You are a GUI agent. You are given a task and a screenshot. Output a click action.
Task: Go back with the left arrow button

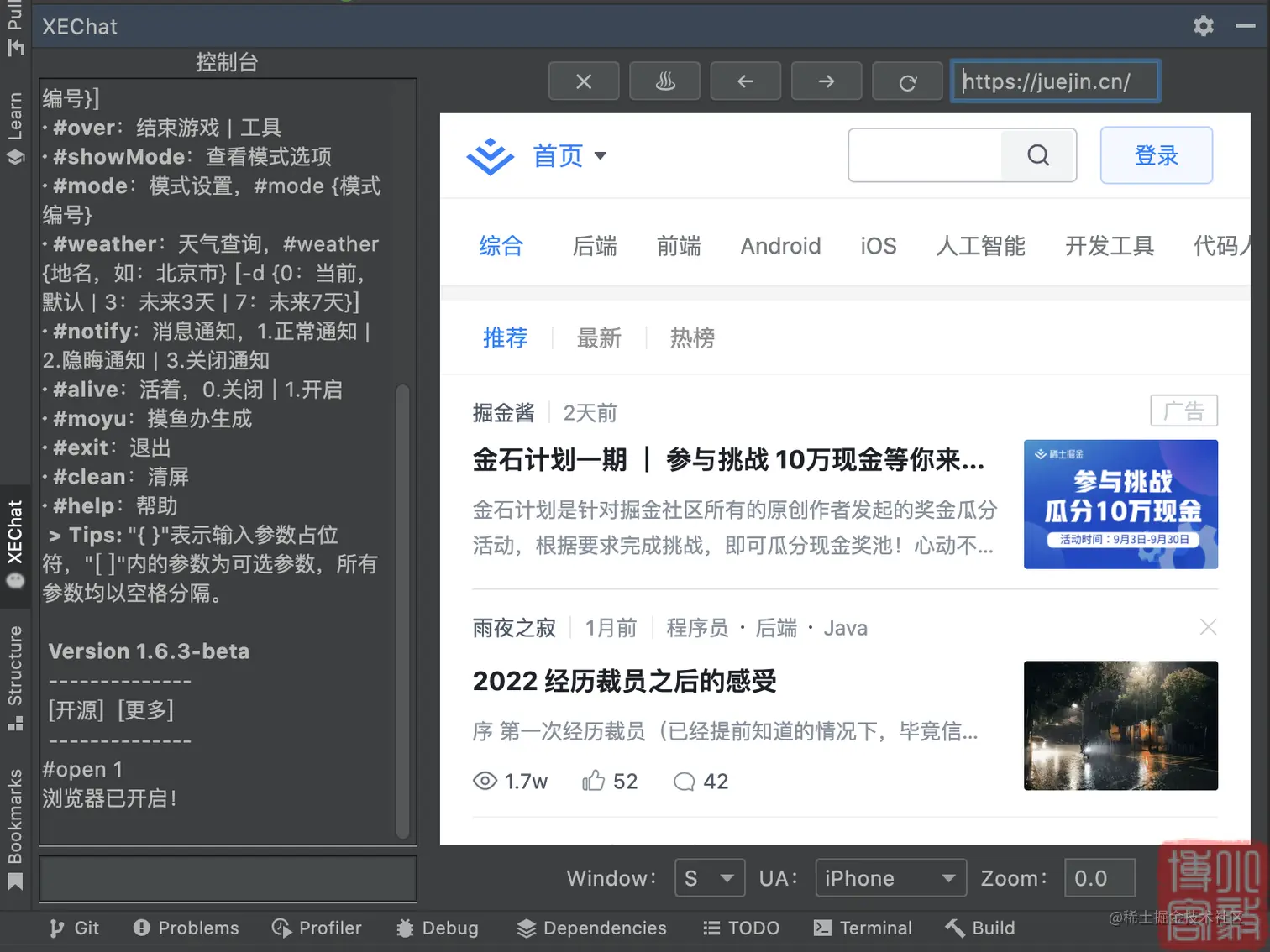(745, 81)
